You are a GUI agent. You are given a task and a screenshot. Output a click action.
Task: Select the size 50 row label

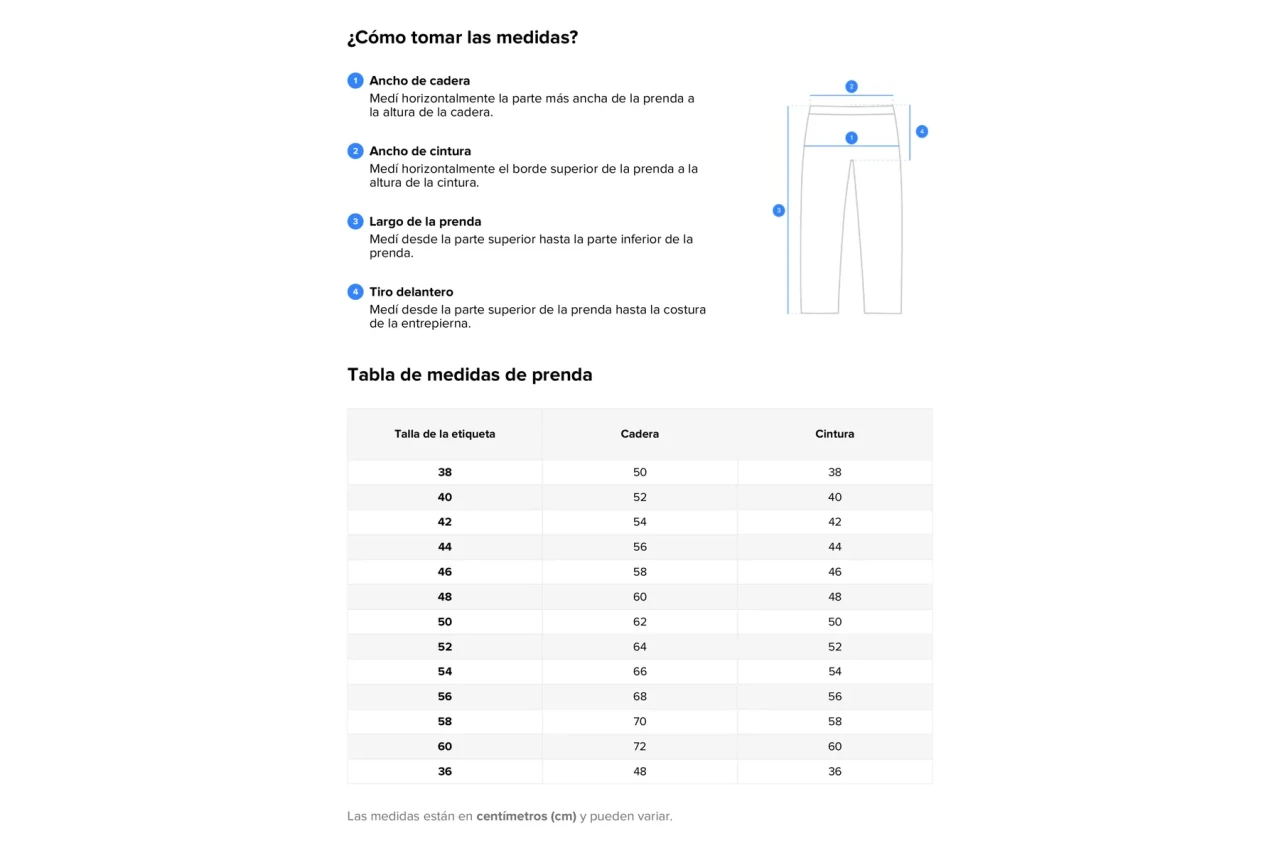tap(445, 622)
